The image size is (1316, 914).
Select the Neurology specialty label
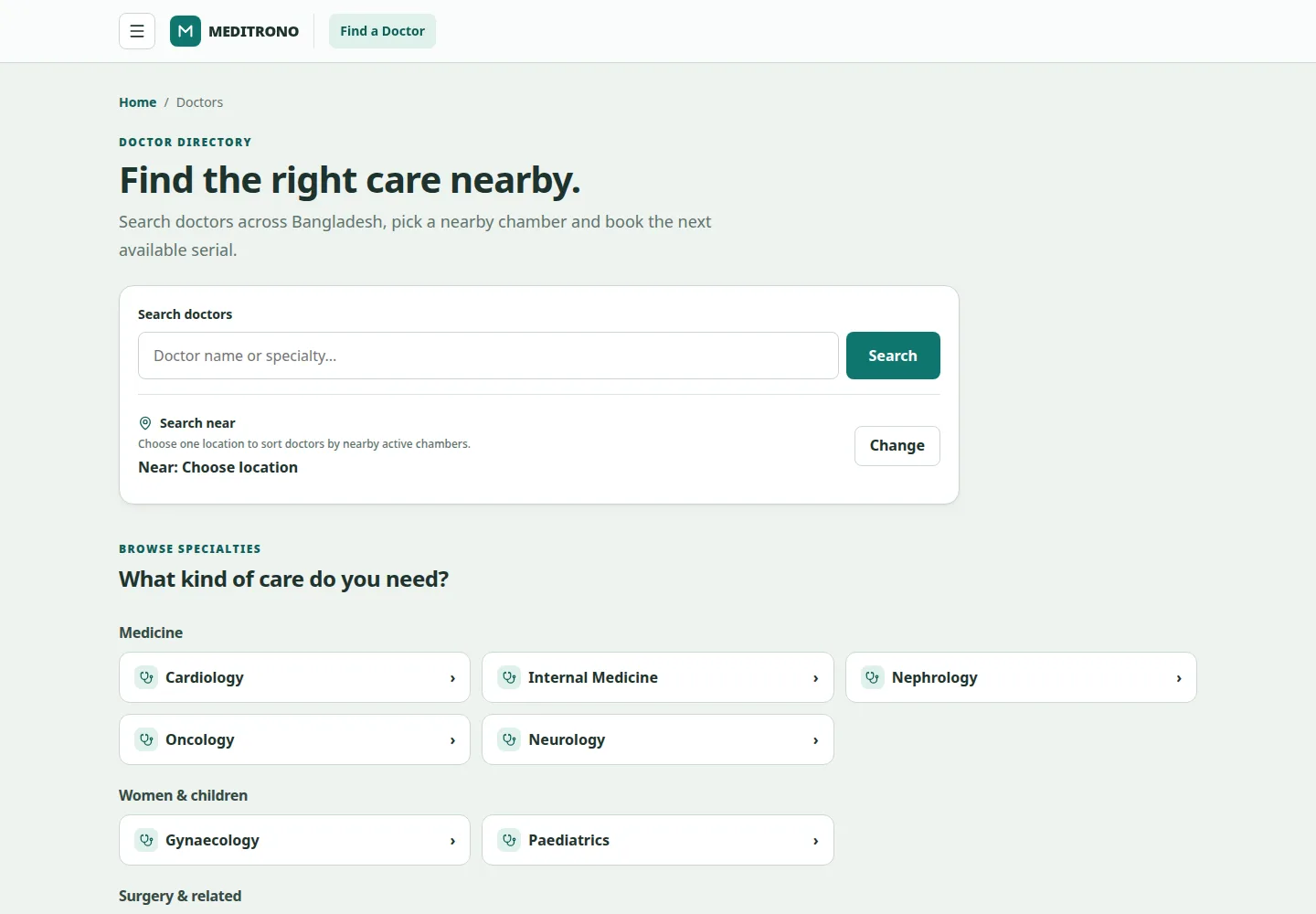pyautogui.click(x=567, y=739)
